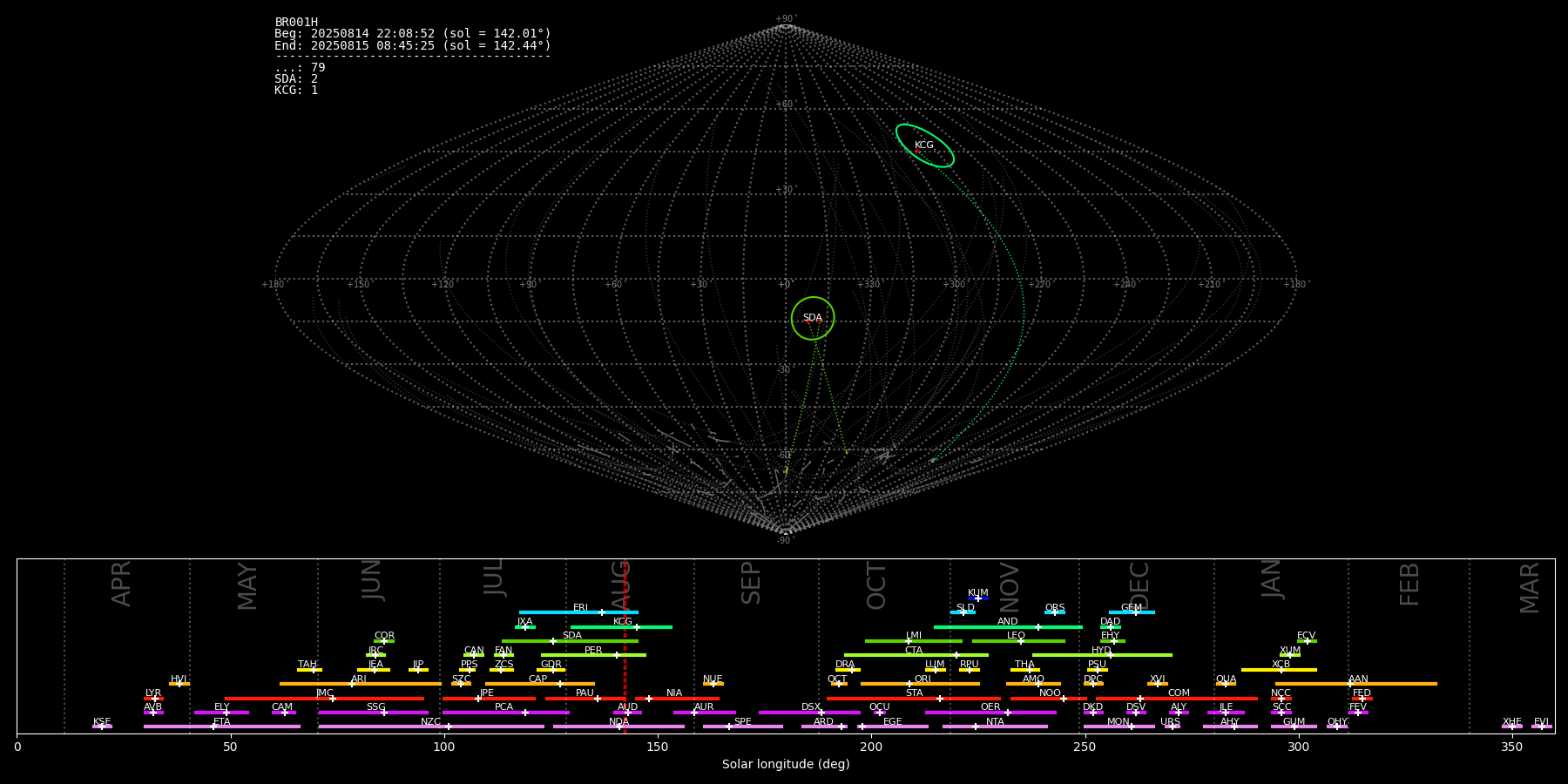
Task: Click the SPE label in timeline
Action: click(742, 722)
